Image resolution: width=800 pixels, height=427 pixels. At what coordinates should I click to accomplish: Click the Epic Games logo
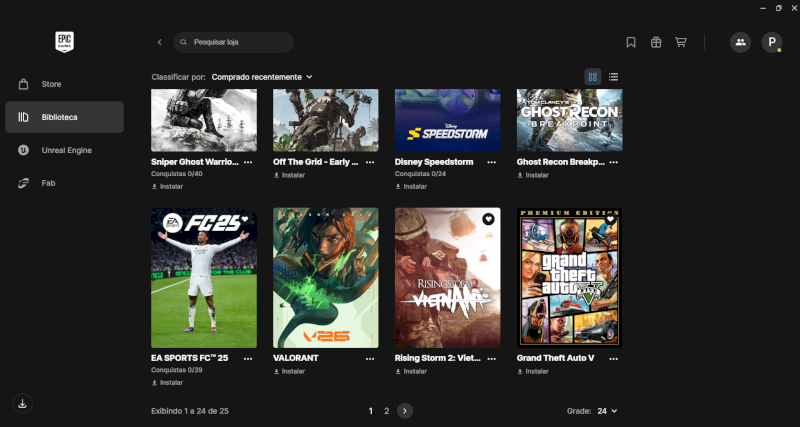64,42
